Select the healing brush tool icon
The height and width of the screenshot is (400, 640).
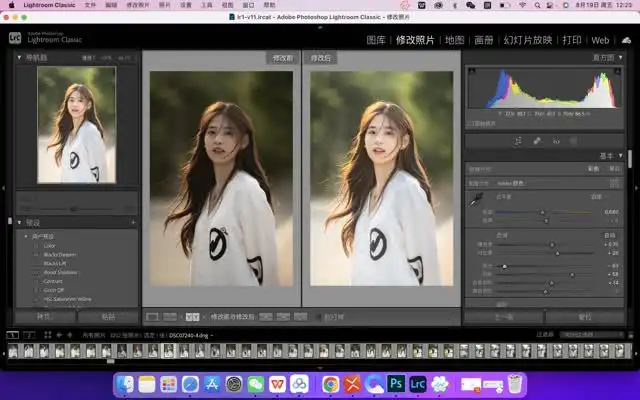click(537, 141)
